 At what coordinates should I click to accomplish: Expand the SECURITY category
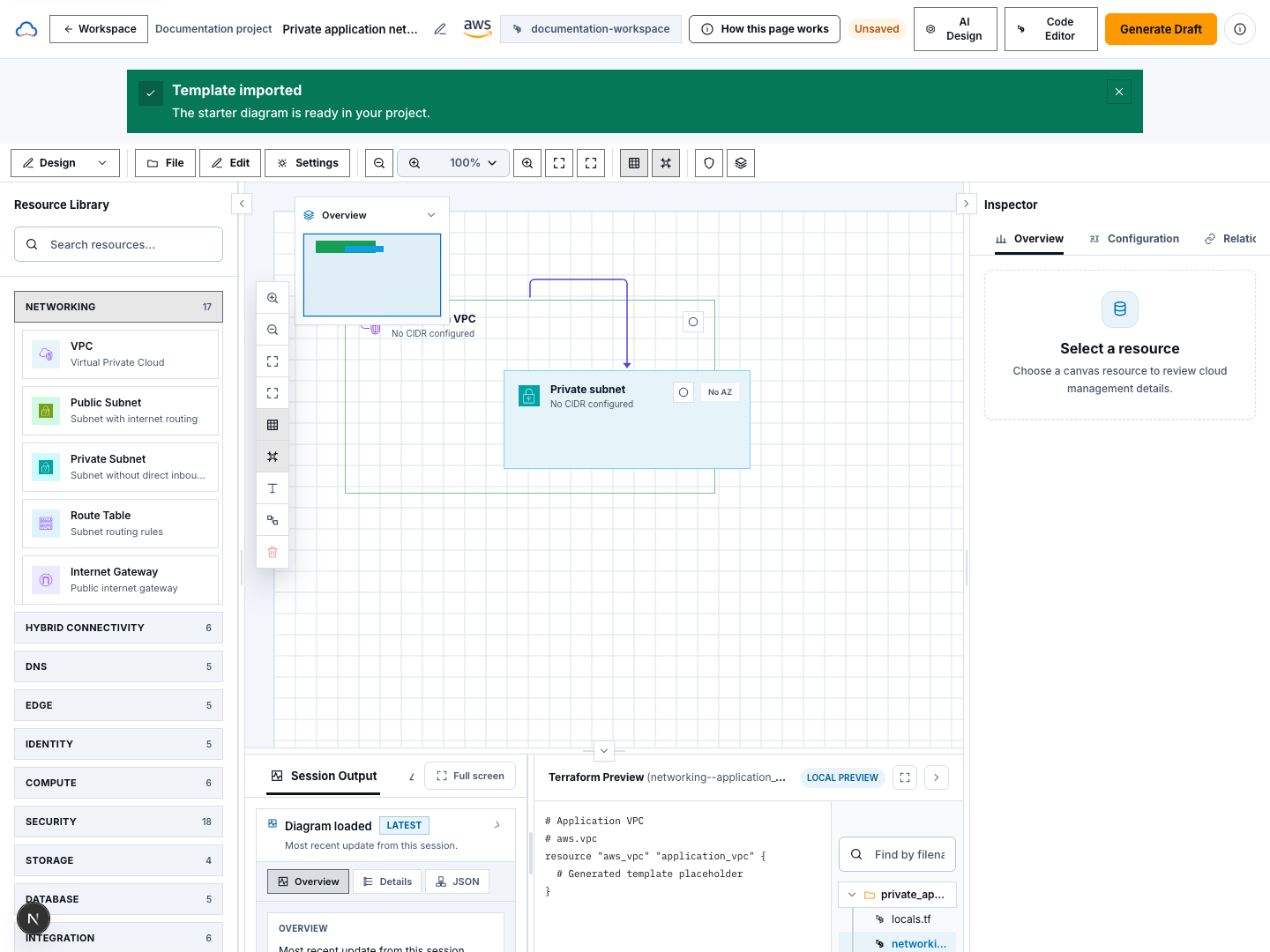(118, 822)
